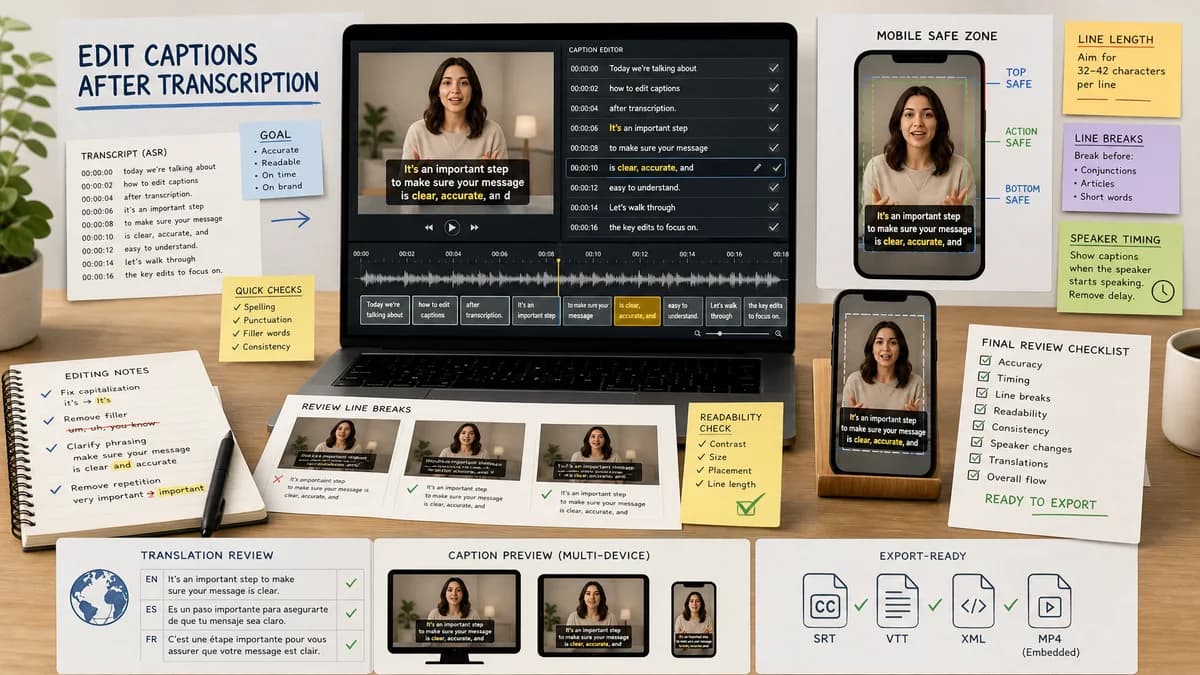
Task: Tick the Translations checkbox in Final Review Checklist
Action: [x=976, y=459]
